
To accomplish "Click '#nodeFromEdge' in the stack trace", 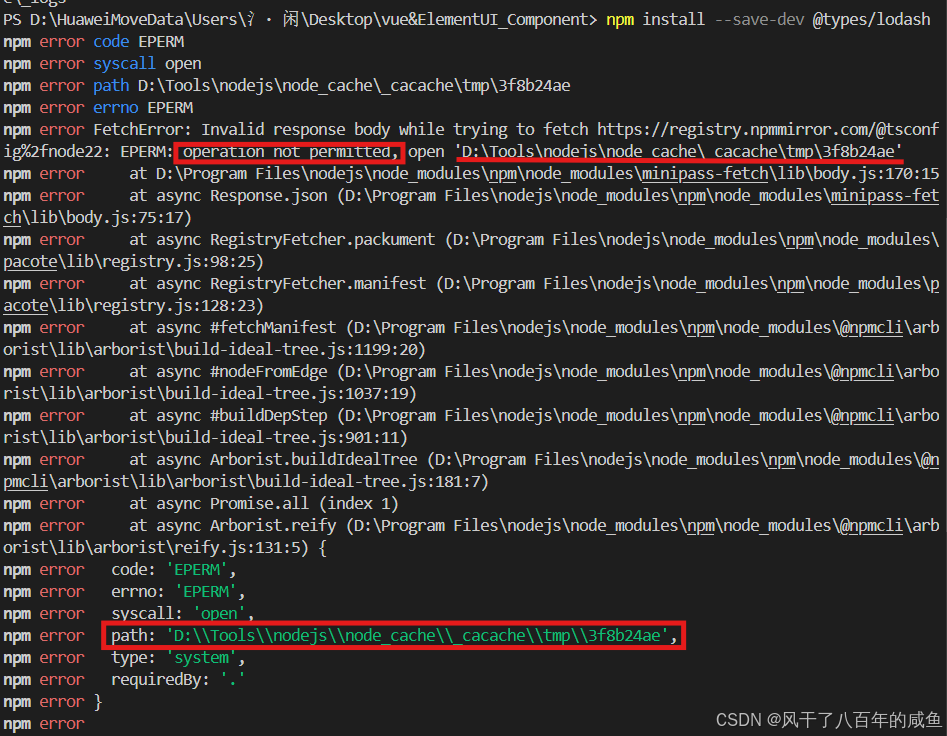I will 269,371.
